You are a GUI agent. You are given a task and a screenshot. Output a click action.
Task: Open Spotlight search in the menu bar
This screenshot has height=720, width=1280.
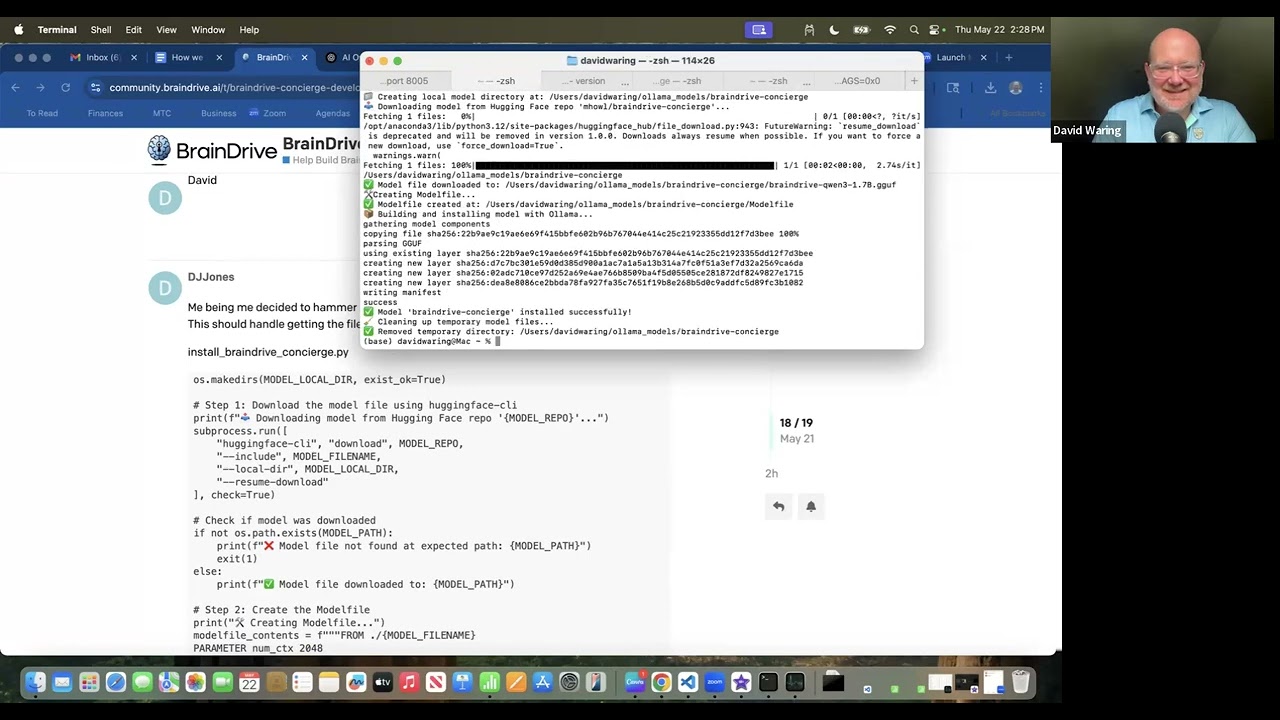point(913,30)
